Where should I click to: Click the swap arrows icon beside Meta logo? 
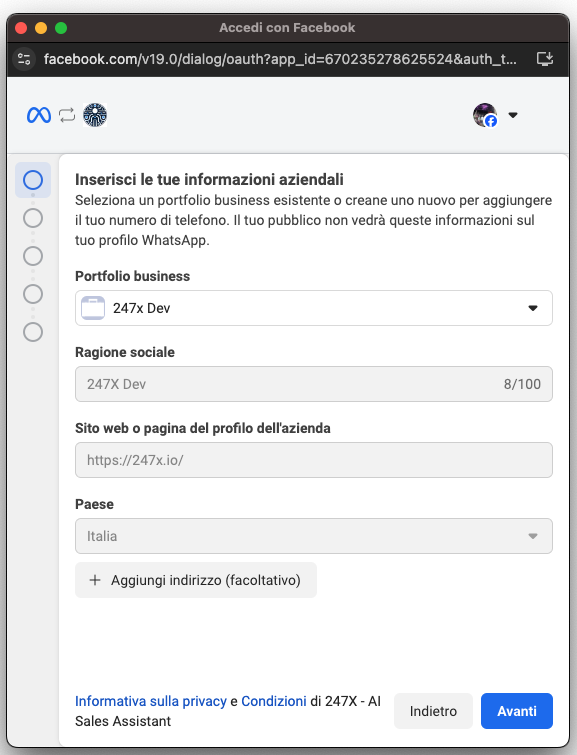click(x=67, y=115)
